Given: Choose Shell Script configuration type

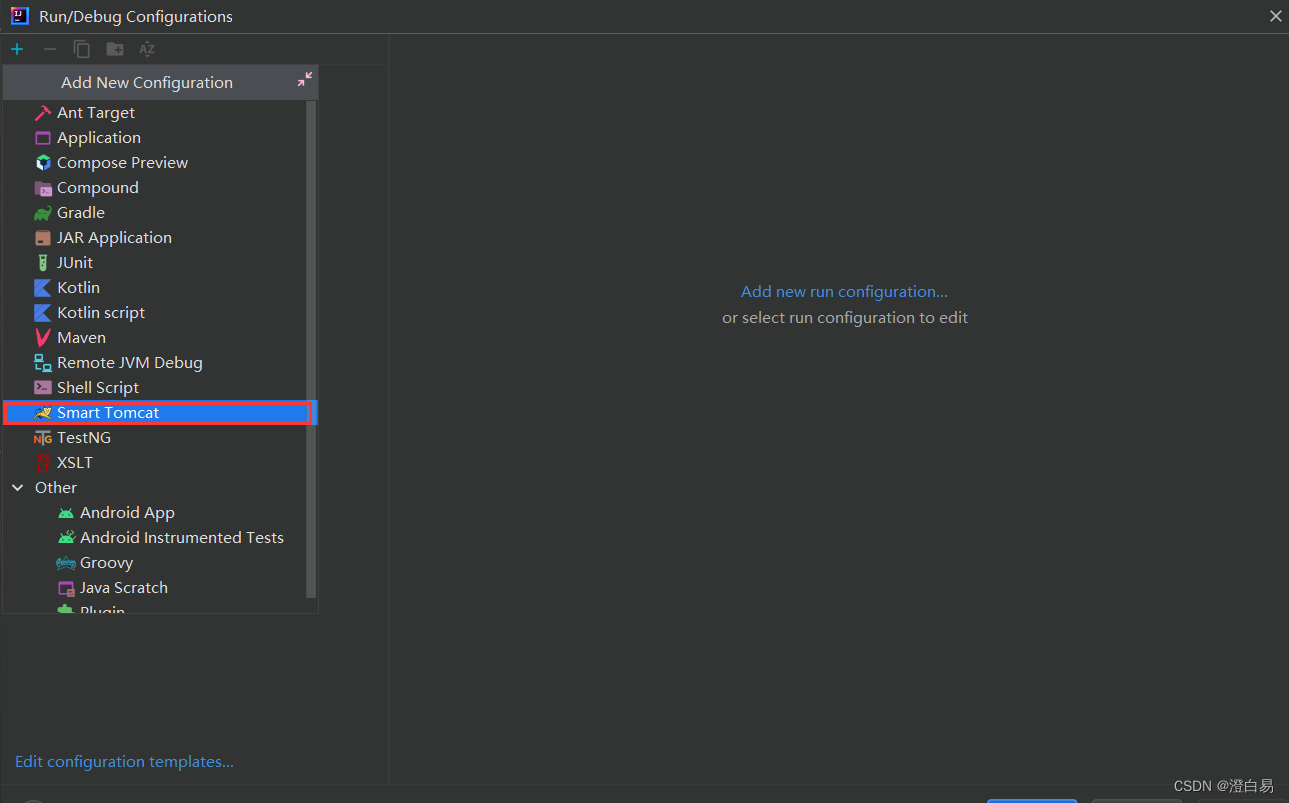Looking at the screenshot, I should coord(97,388).
